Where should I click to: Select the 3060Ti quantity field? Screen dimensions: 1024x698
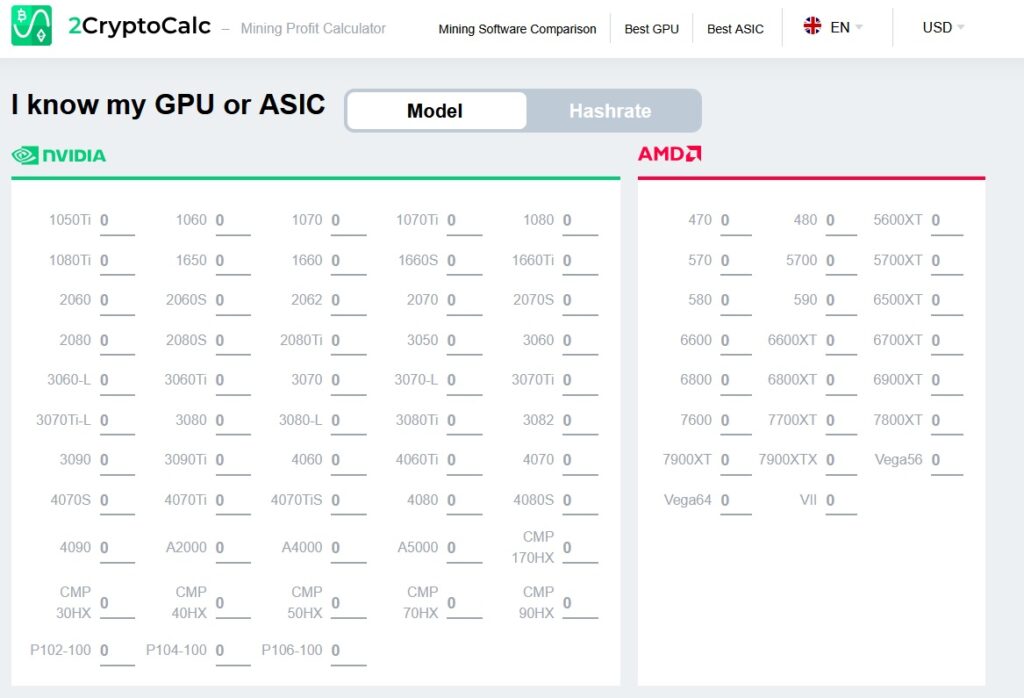click(x=232, y=381)
